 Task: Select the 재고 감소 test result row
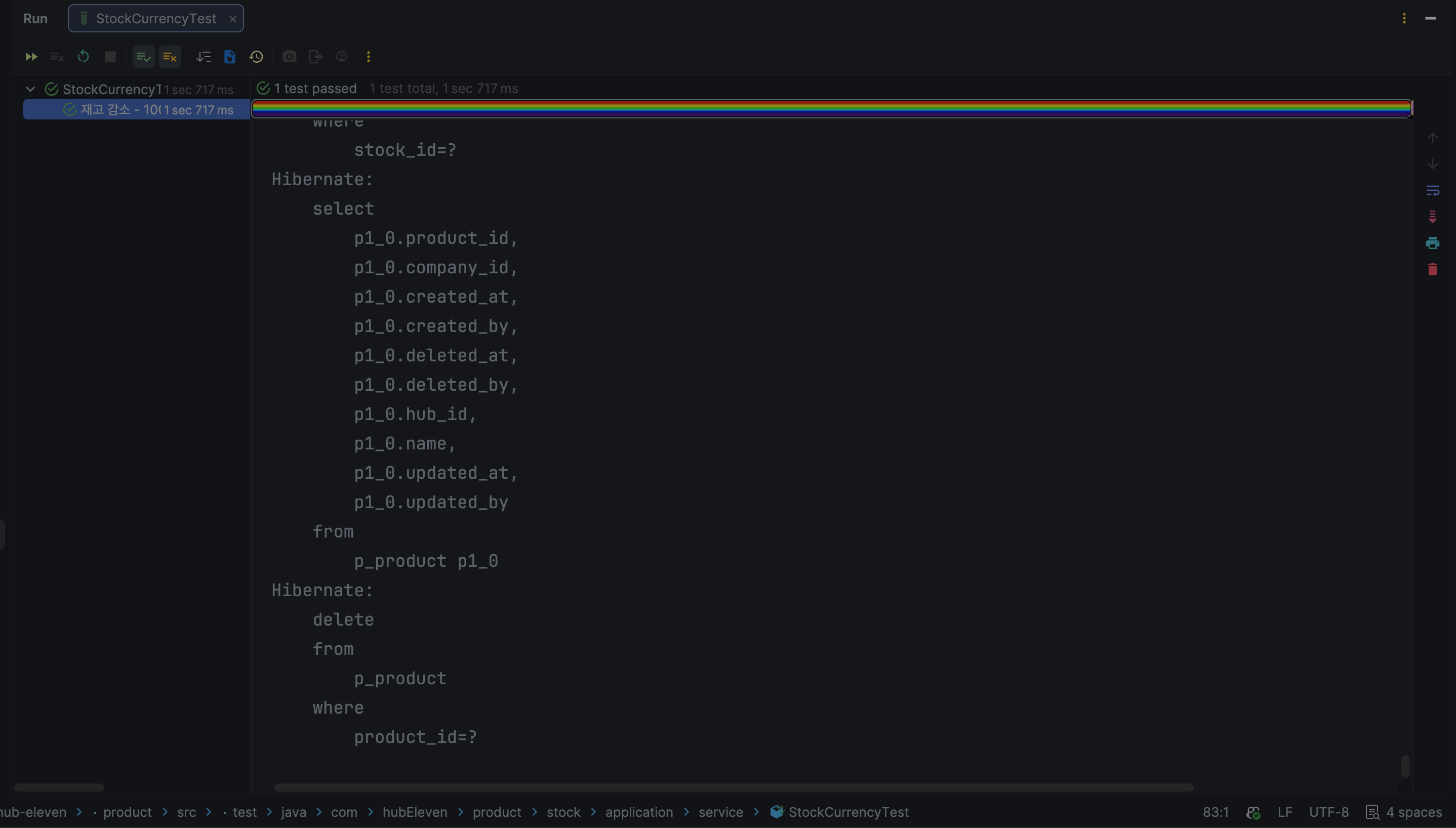pyautogui.click(x=137, y=109)
